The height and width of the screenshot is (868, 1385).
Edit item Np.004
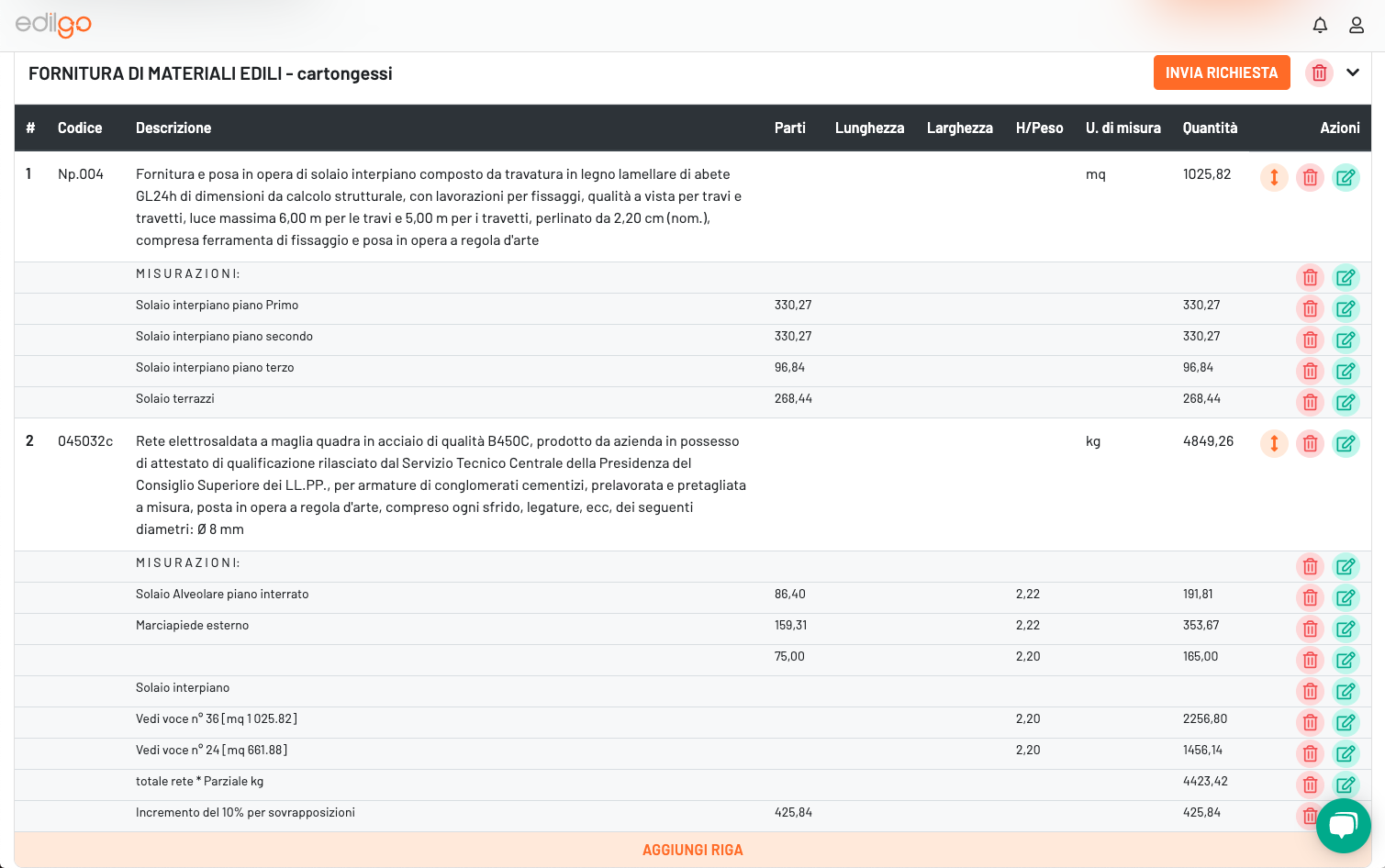point(1346,177)
